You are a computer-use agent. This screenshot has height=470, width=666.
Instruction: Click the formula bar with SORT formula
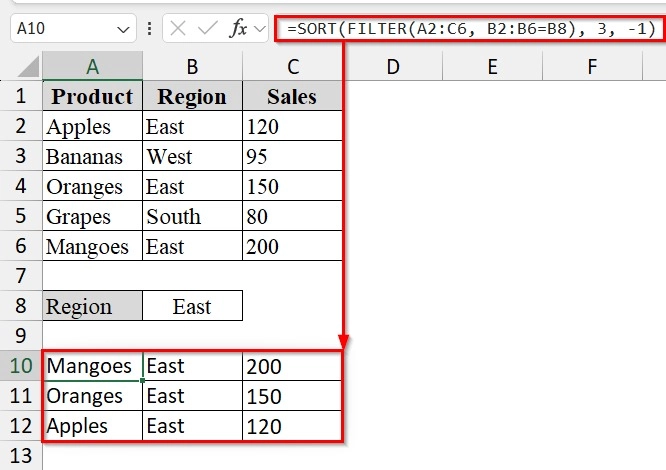click(470, 28)
